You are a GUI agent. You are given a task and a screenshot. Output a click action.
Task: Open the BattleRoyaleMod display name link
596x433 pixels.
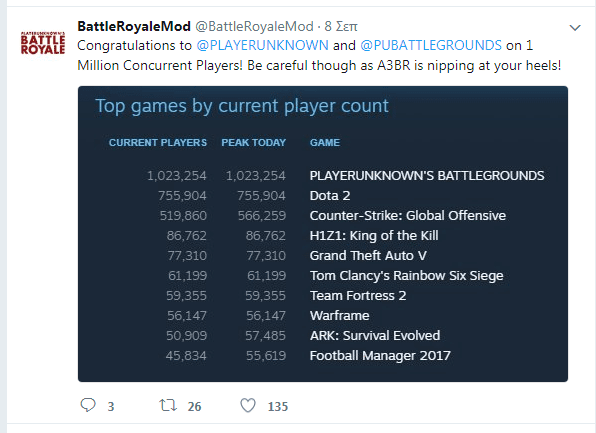[134, 26]
